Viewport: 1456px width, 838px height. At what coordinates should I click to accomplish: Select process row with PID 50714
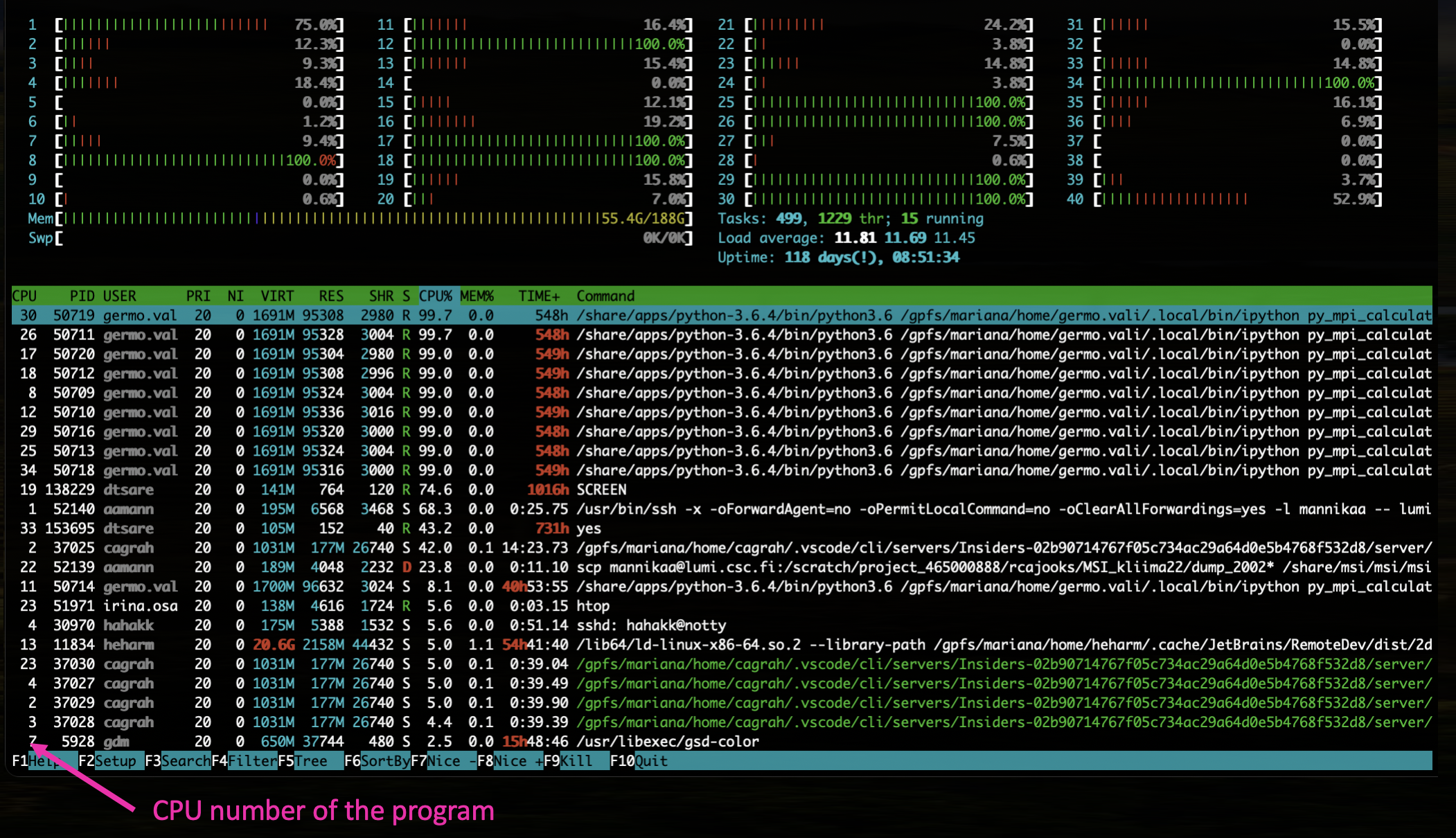tap(722, 587)
